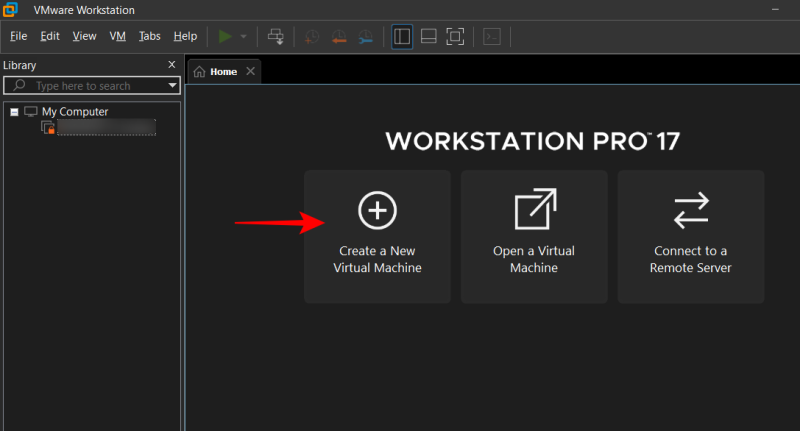This screenshot has height=431, width=800.
Task: Open the Snapshot Manager icon
Action: point(366,36)
